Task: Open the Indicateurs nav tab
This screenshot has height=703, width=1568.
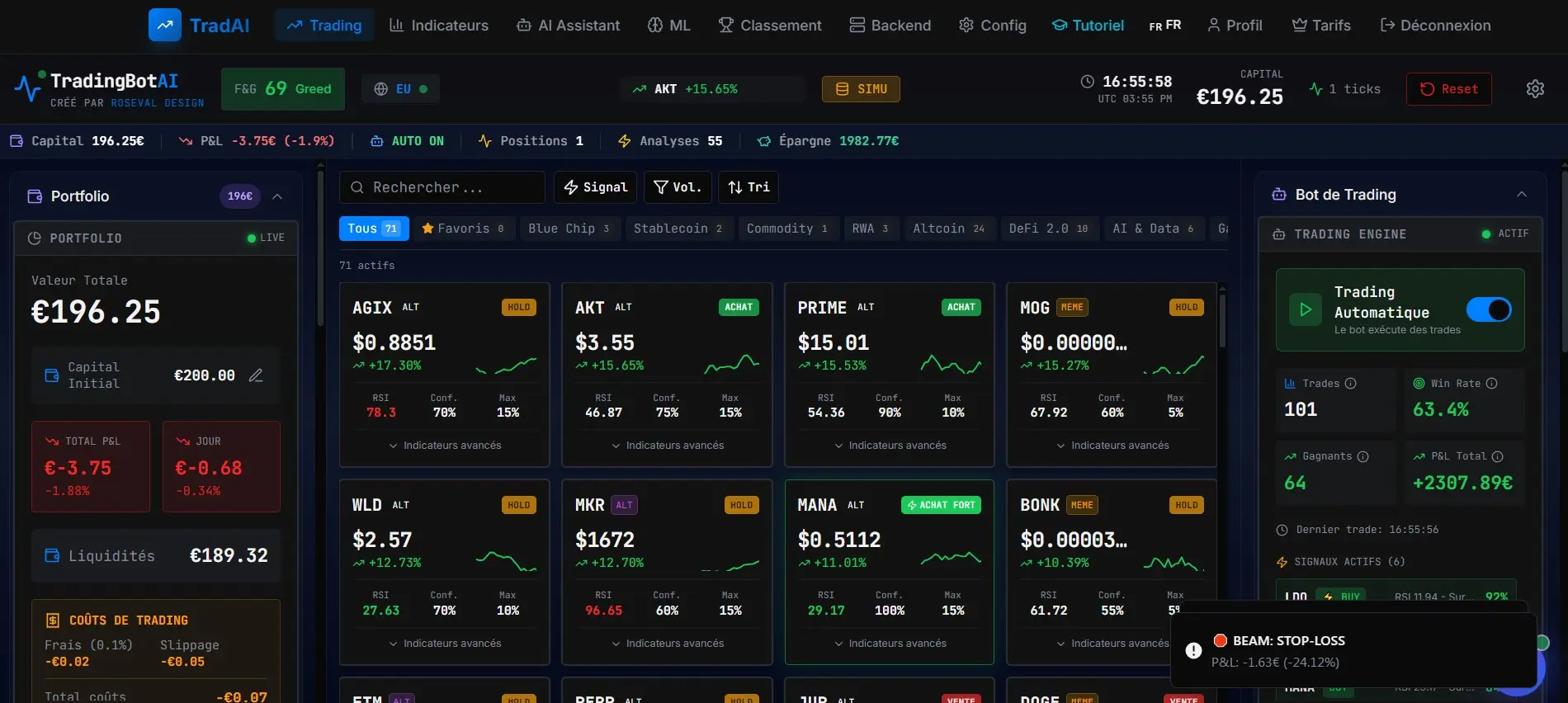Action: (439, 26)
